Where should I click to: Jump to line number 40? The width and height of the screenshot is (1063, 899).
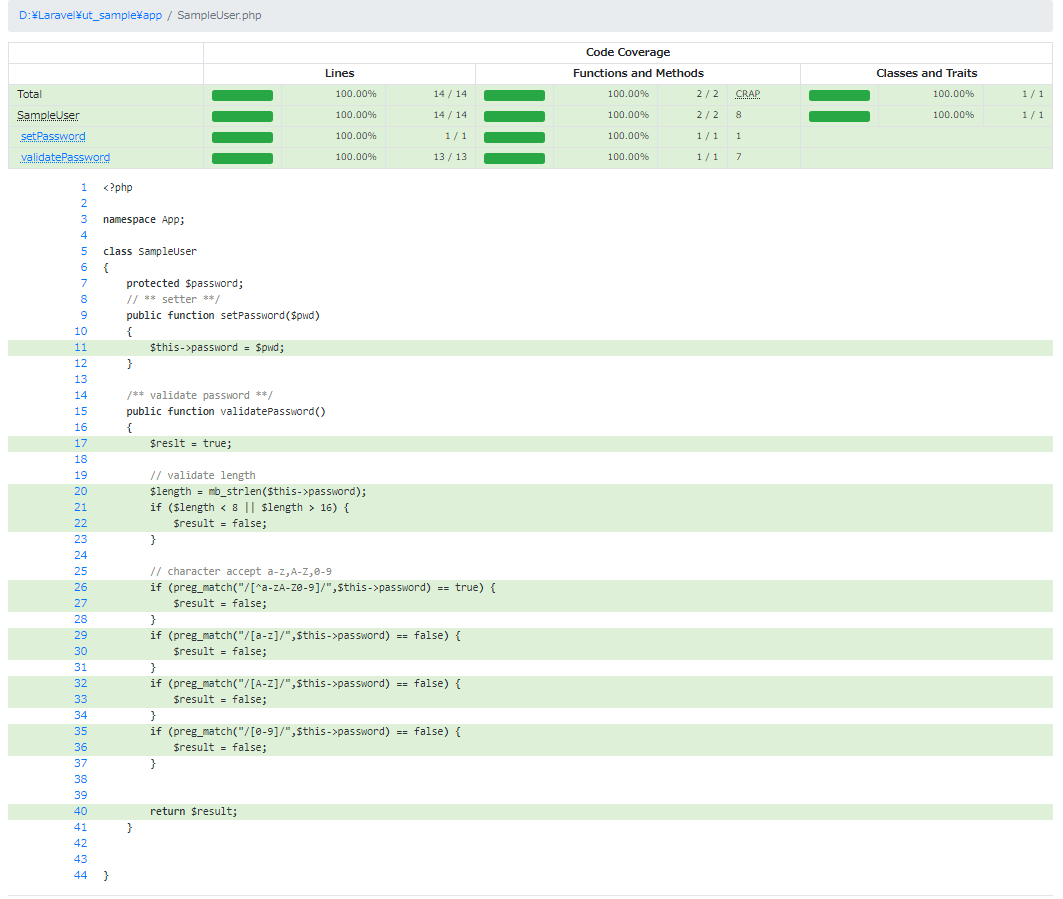pyautogui.click(x=81, y=812)
